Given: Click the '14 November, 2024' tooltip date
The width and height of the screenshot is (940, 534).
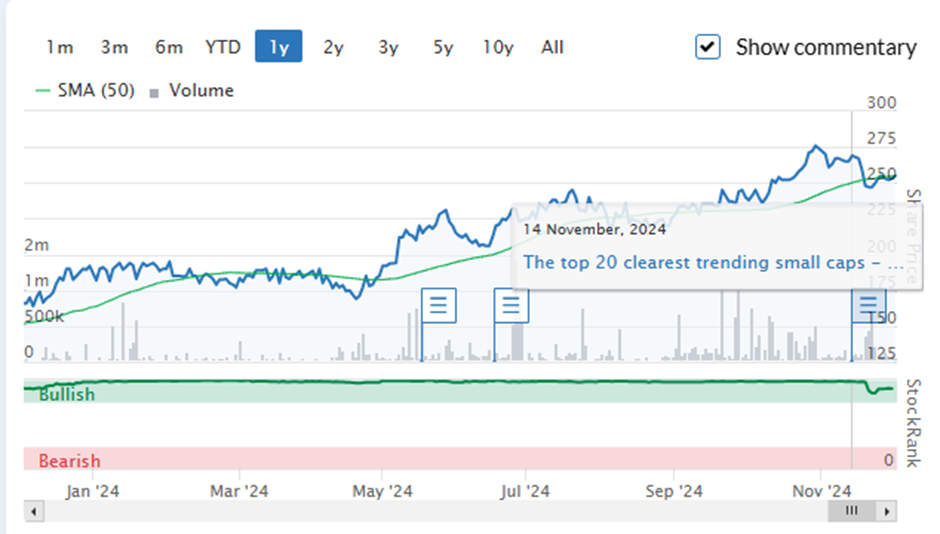Looking at the screenshot, I should (594, 229).
